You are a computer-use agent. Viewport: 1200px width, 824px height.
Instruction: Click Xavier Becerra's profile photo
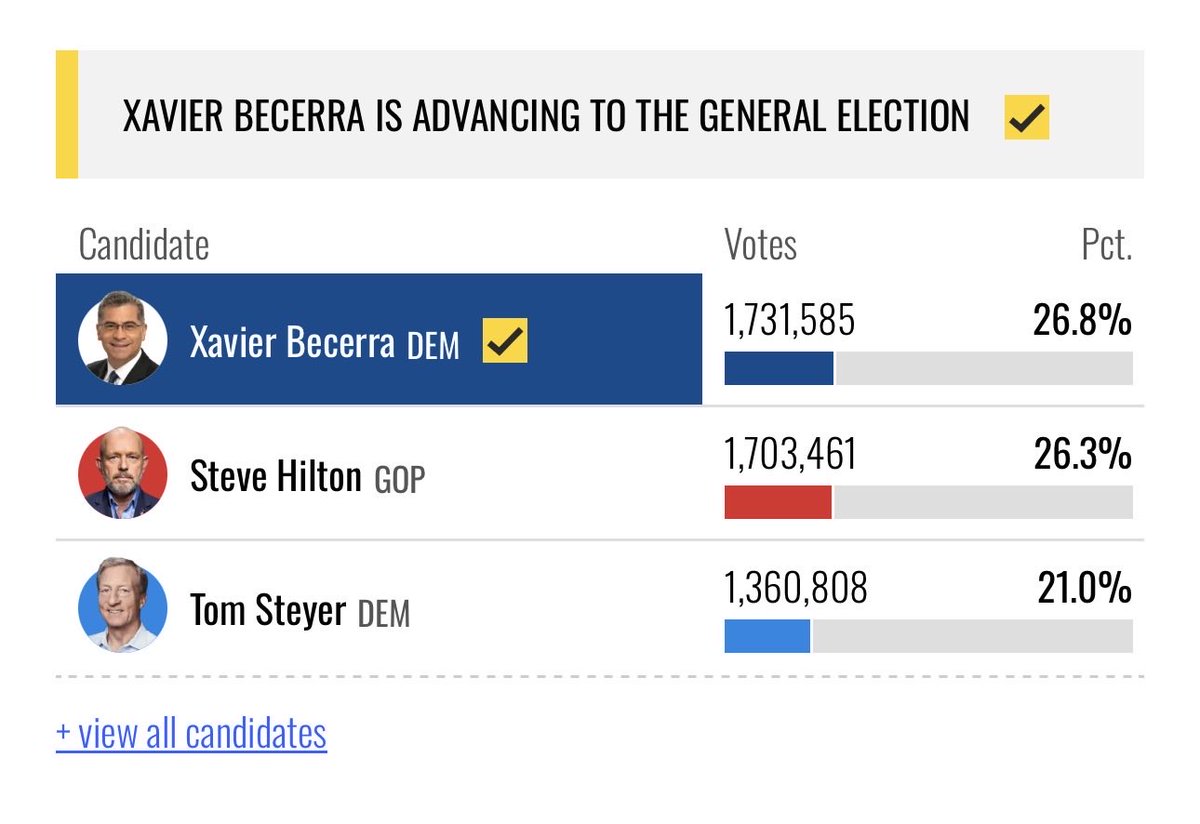pyautogui.click(x=123, y=340)
